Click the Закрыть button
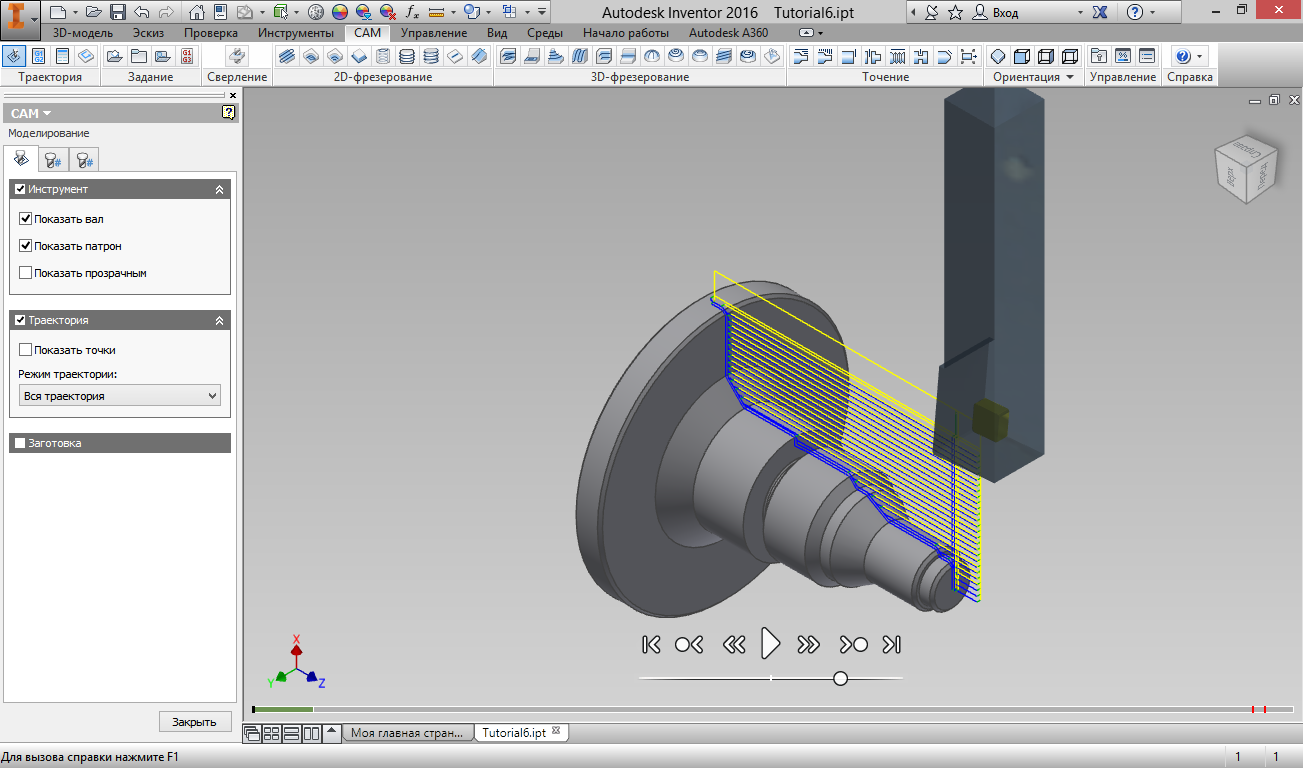 (194, 721)
